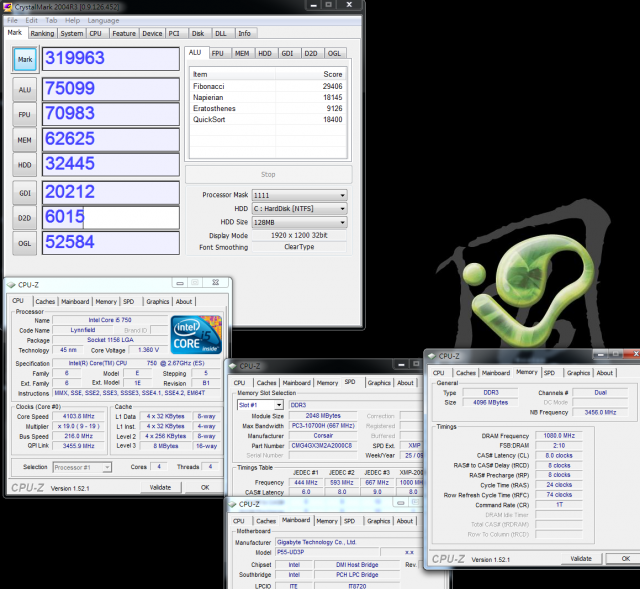640x589 pixels.
Task: Click Validate in the CPU-Z Memory window
Action: [581, 559]
